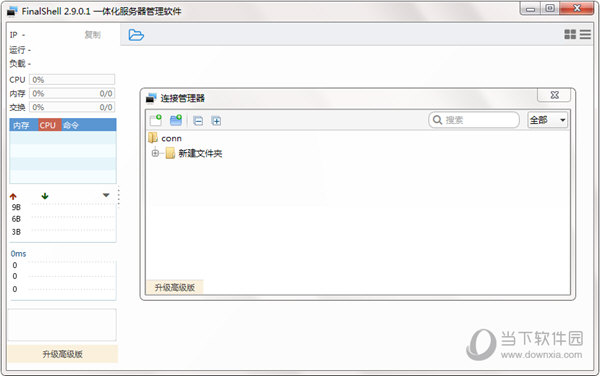This screenshot has width=600, height=376.
Task: Select the conn root folder
Action: pyautogui.click(x=165, y=138)
